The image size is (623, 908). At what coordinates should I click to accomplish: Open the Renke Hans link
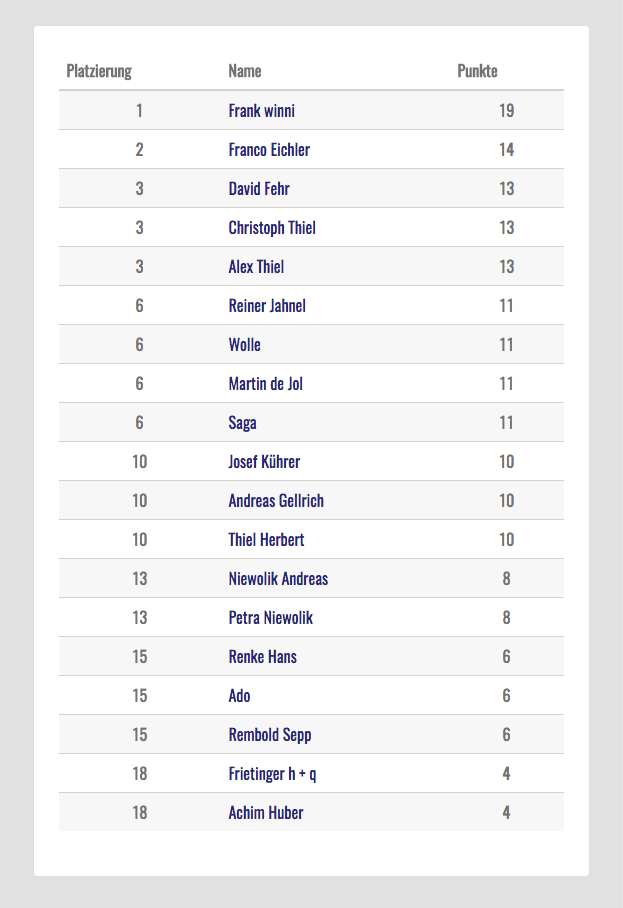pos(262,657)
